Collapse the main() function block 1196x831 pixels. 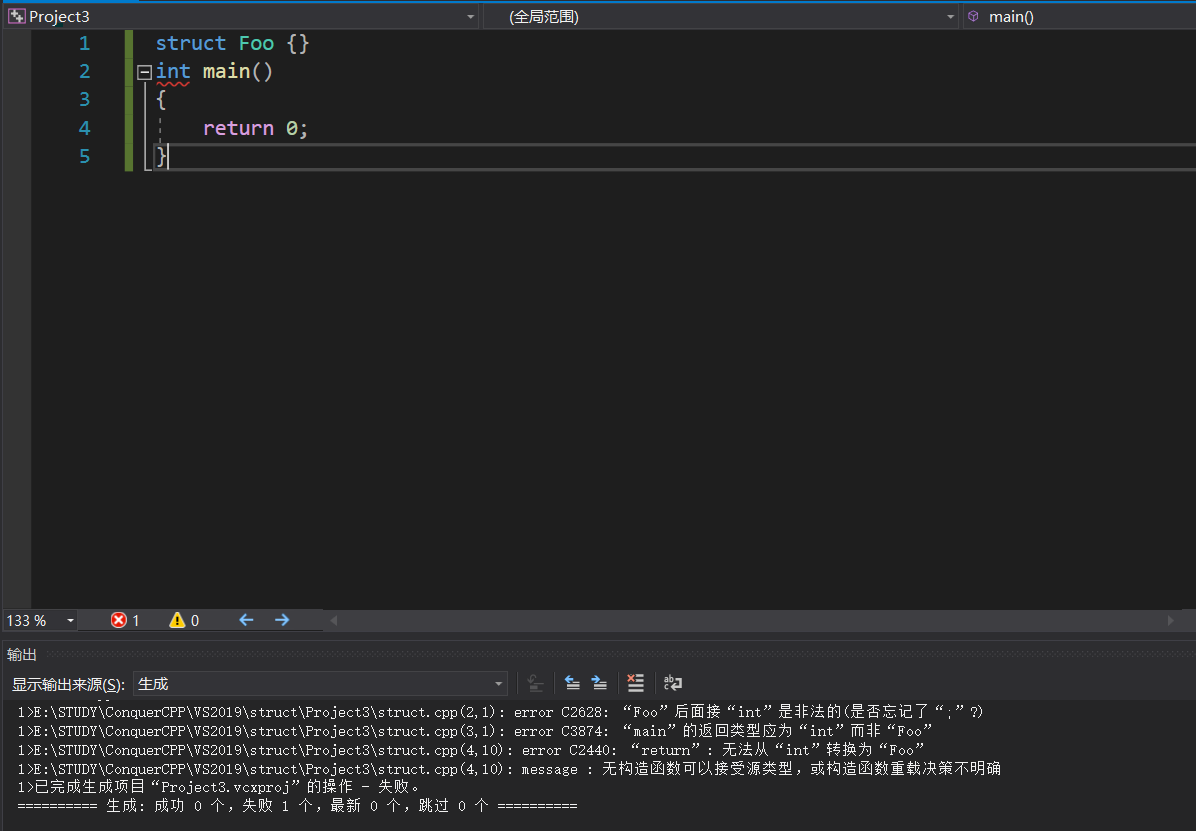[x=144, y=72]
